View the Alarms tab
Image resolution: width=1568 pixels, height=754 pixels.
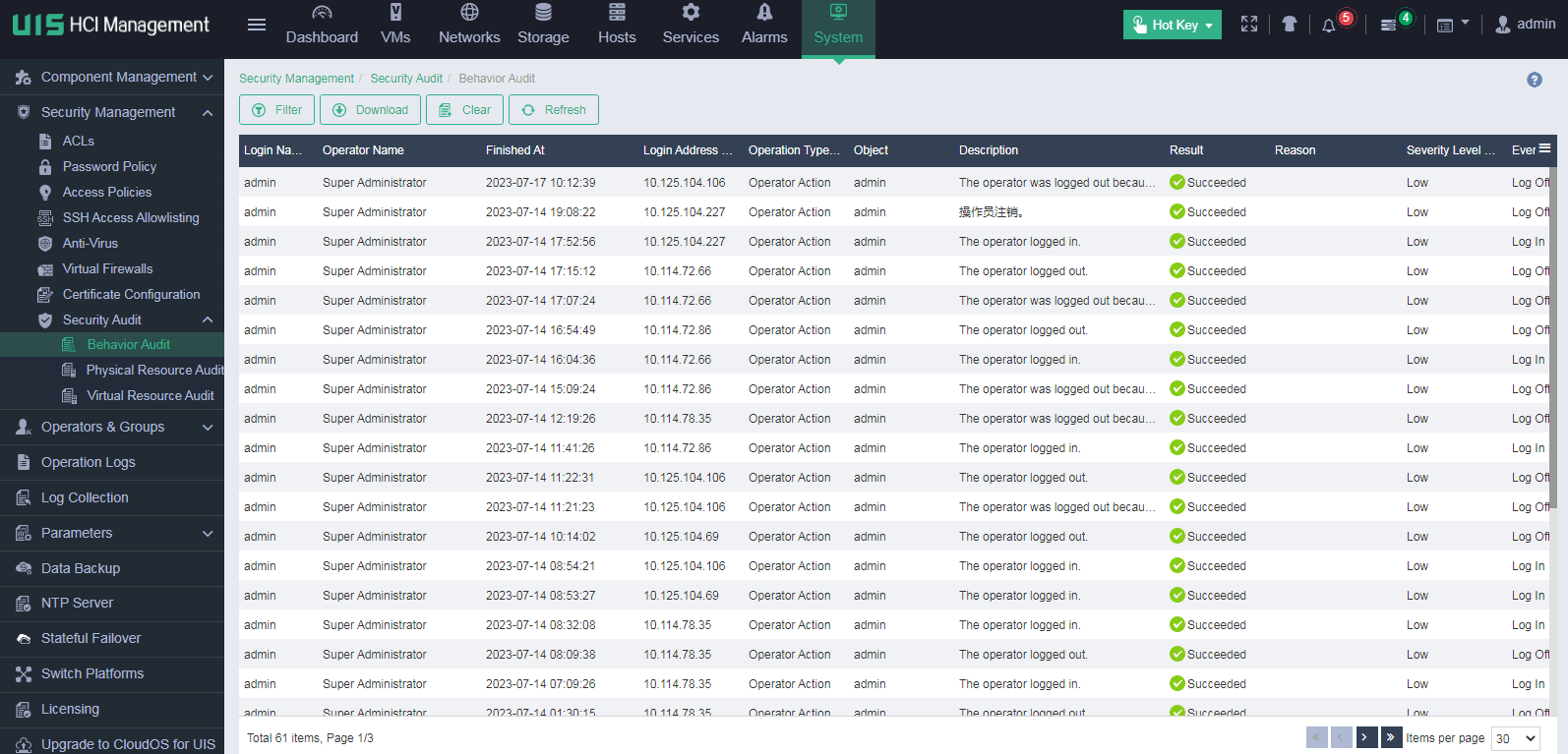click(764, 27)
